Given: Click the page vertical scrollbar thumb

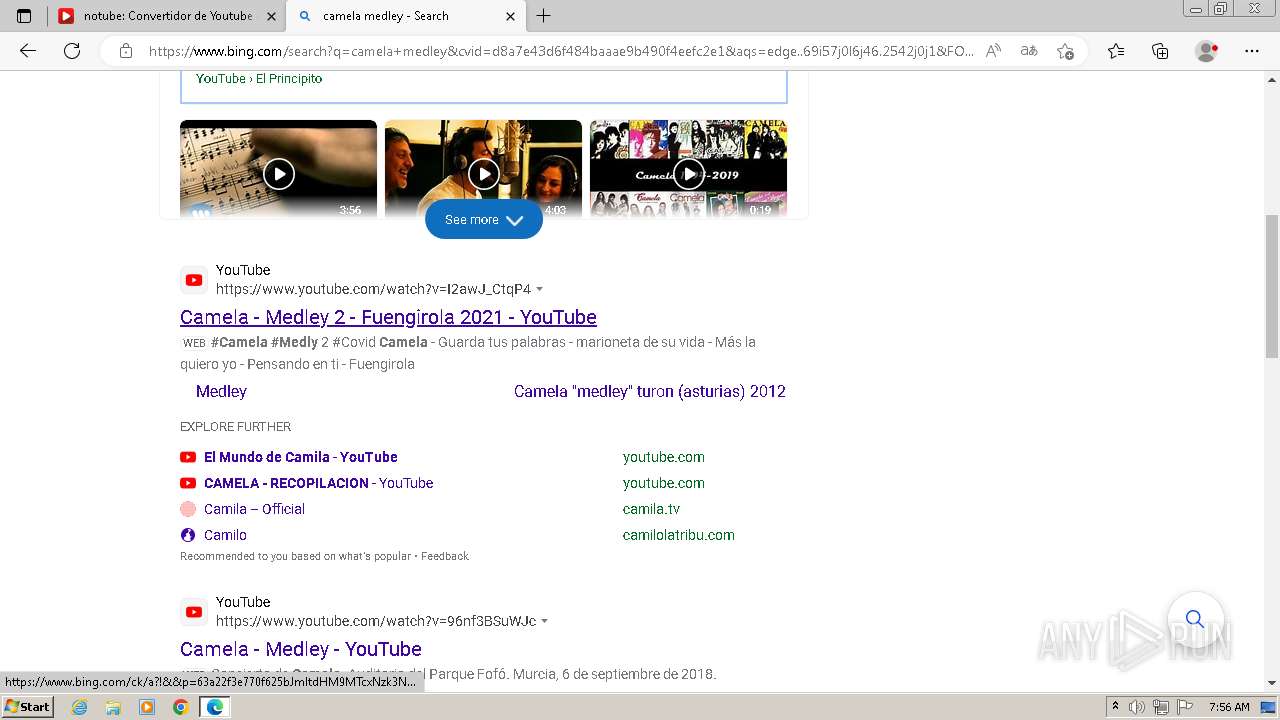Looking at the screenshot, I should point(1272,286).
